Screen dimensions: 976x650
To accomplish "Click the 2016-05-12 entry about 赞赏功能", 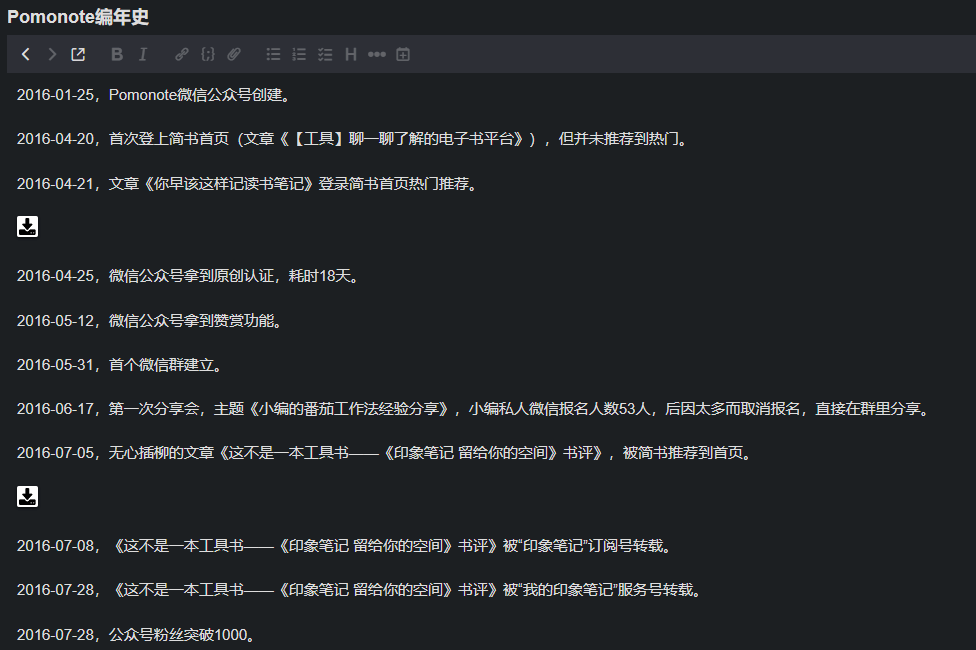I will pyautogui.click(x=149, y=321).
